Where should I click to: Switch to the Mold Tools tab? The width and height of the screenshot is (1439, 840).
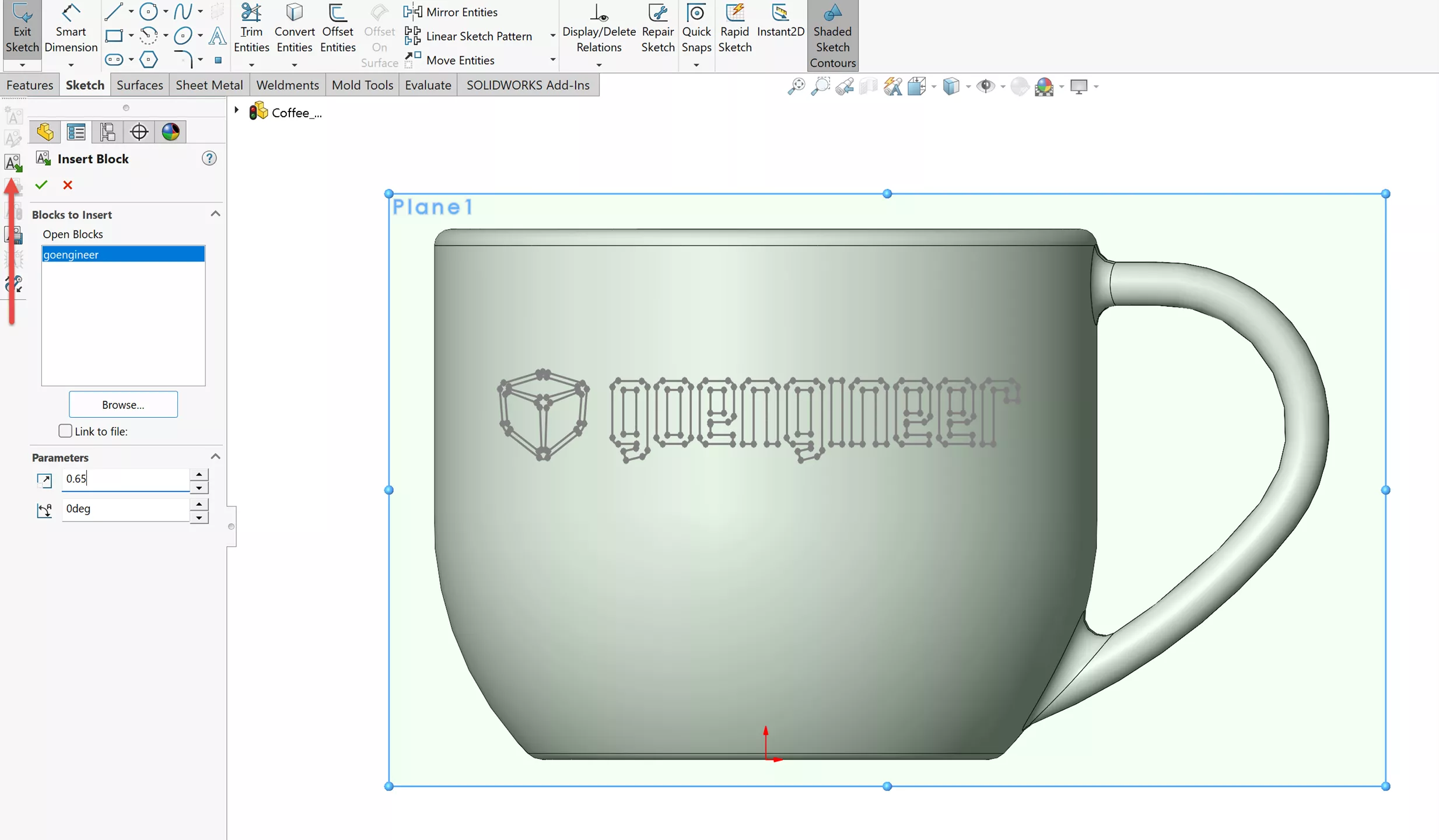coord(362,85)
